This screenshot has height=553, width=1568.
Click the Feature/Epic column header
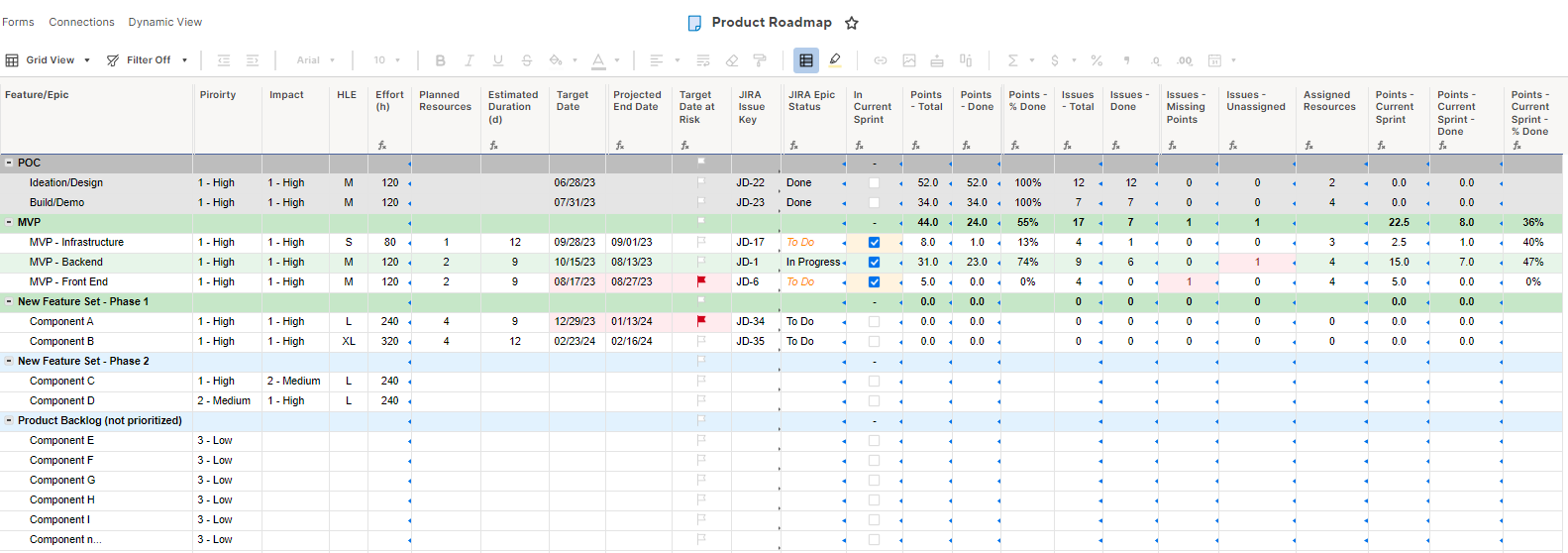37,95
